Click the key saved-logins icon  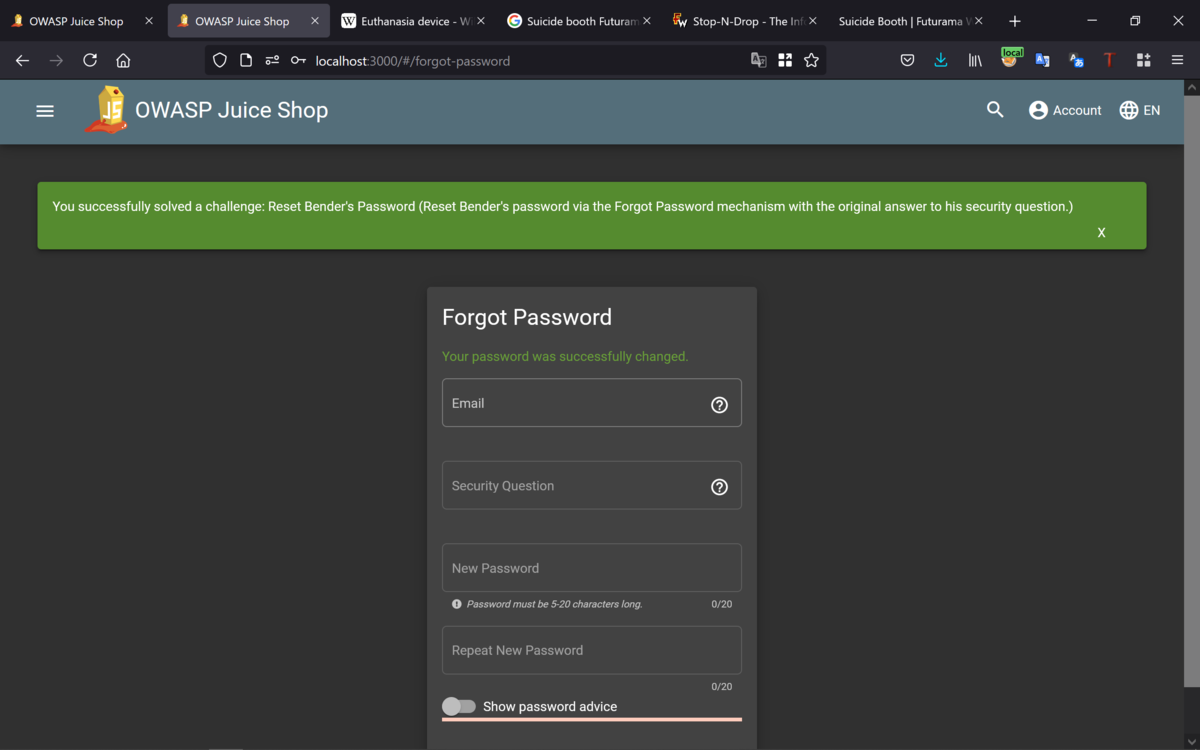298,60
